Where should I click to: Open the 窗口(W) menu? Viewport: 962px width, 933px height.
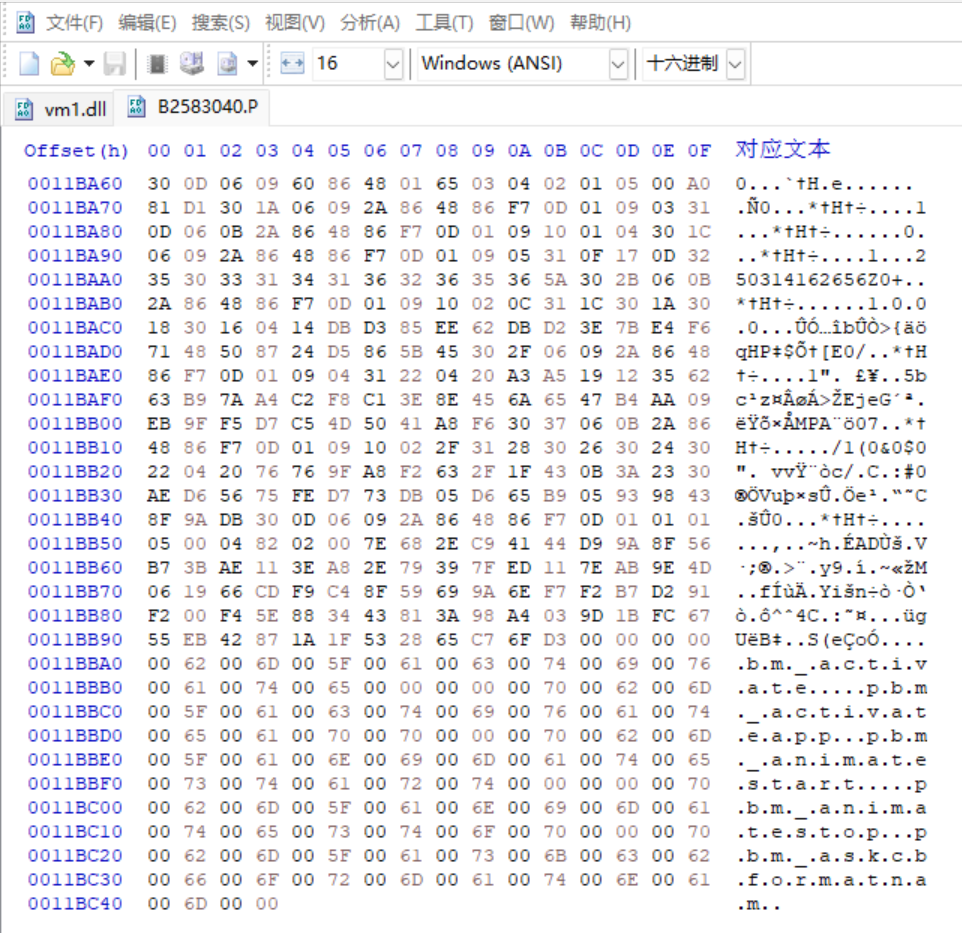pyautogui.click(x=521, y=23)
